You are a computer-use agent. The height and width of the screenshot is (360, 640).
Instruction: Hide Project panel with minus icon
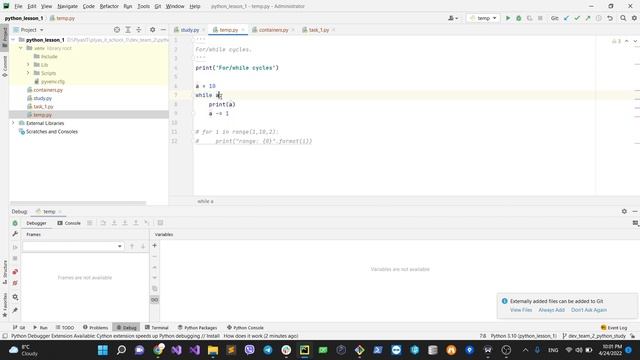(163, 30)
